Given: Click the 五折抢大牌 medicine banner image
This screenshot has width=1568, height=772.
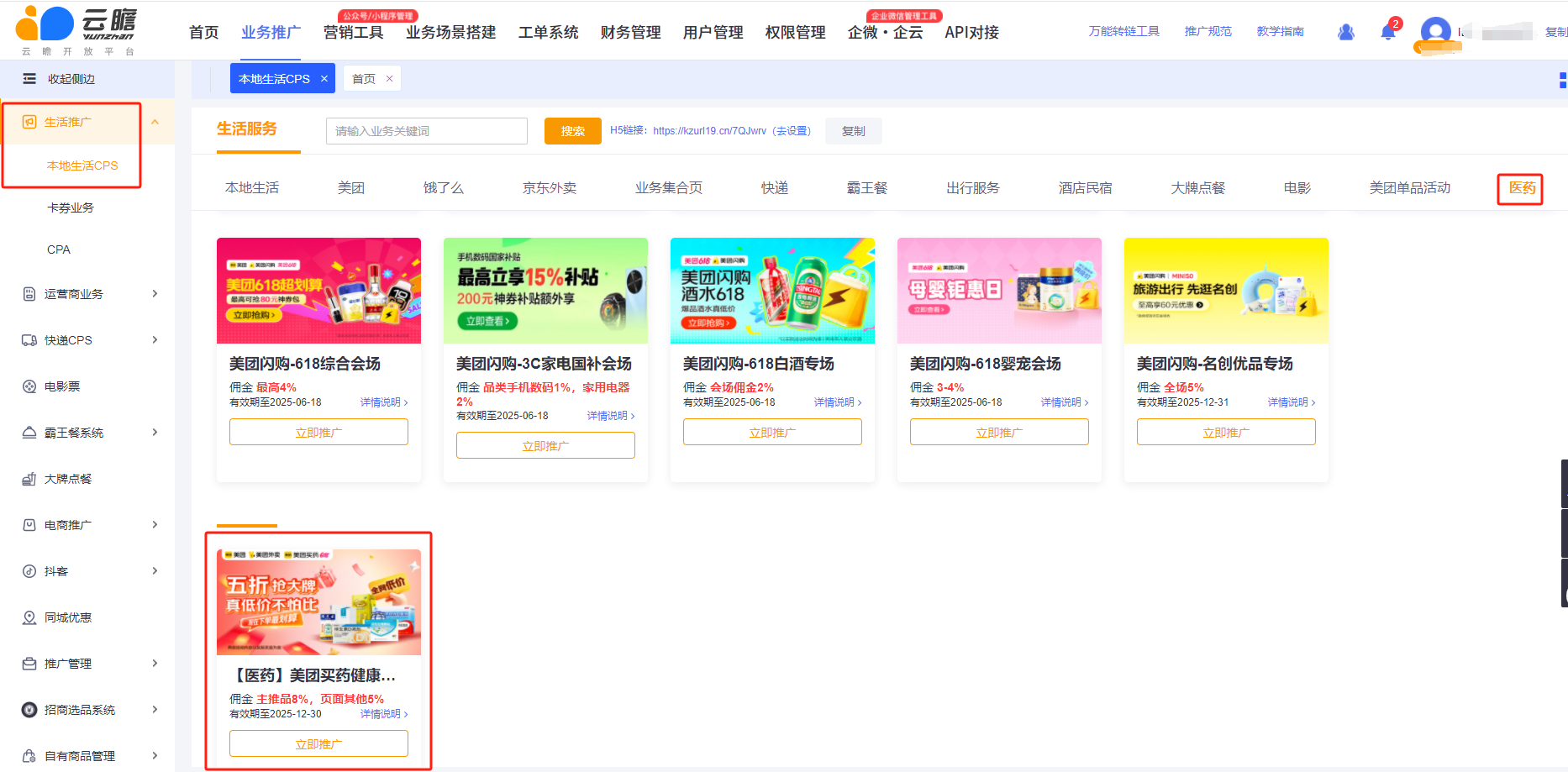Looking at the screenshot, I should tap(318, 602).
